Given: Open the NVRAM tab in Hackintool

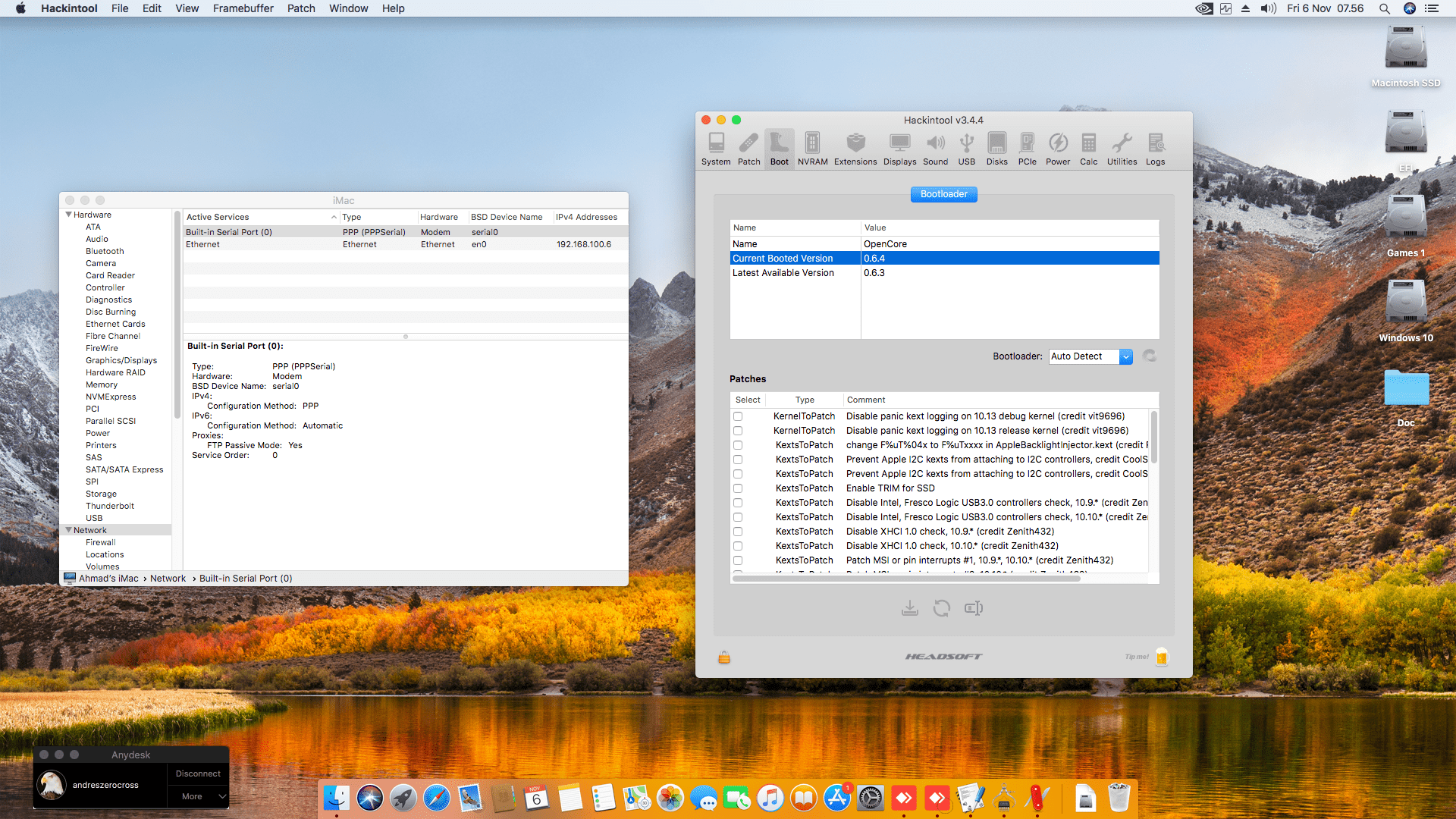Looking at the screenshot, I should (812, 149).
